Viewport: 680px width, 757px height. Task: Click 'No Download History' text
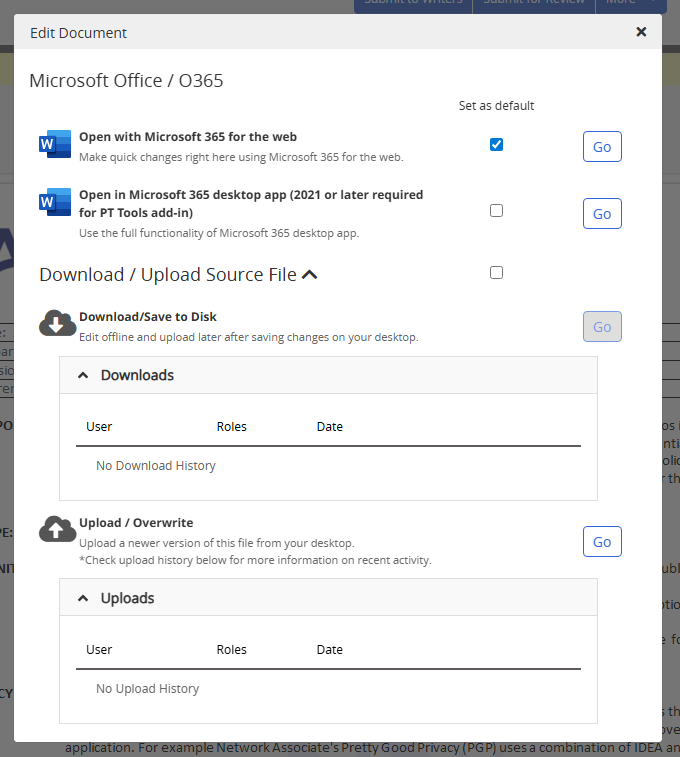pyautogui.click(x=155, y=465)
